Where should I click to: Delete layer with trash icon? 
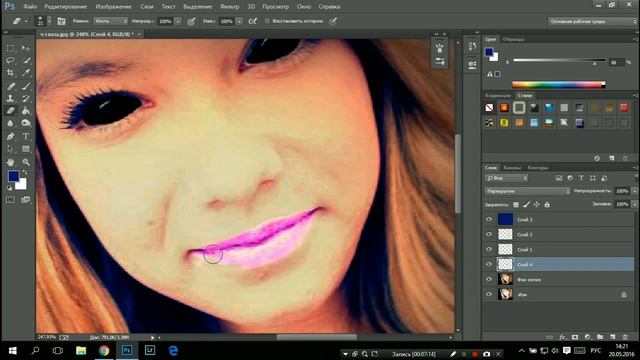point(625,337)
